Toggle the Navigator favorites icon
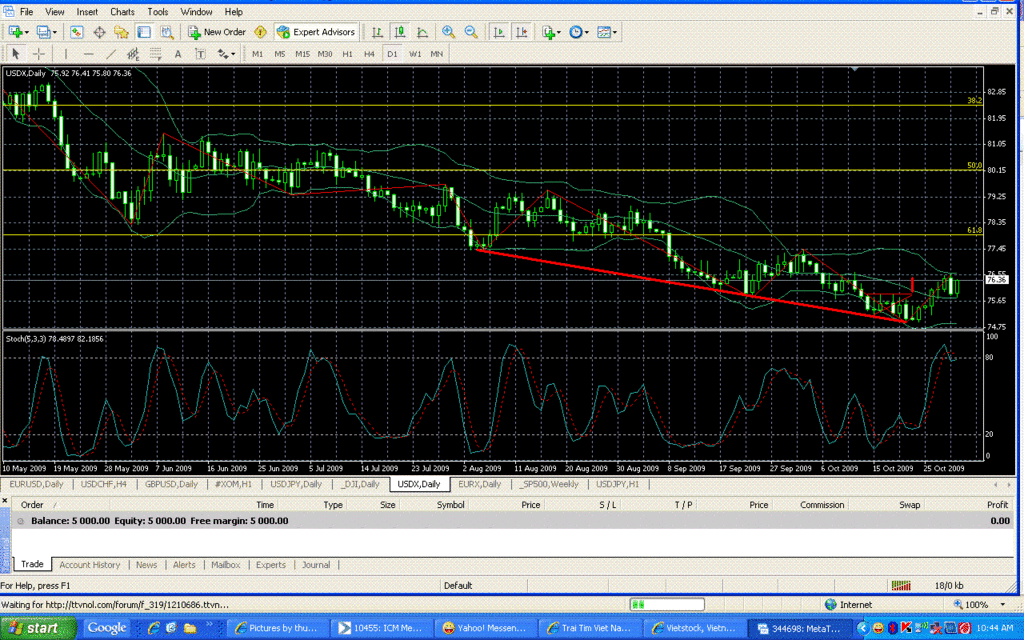Viewport: 1024px width, 640px height. coord(121,31)
